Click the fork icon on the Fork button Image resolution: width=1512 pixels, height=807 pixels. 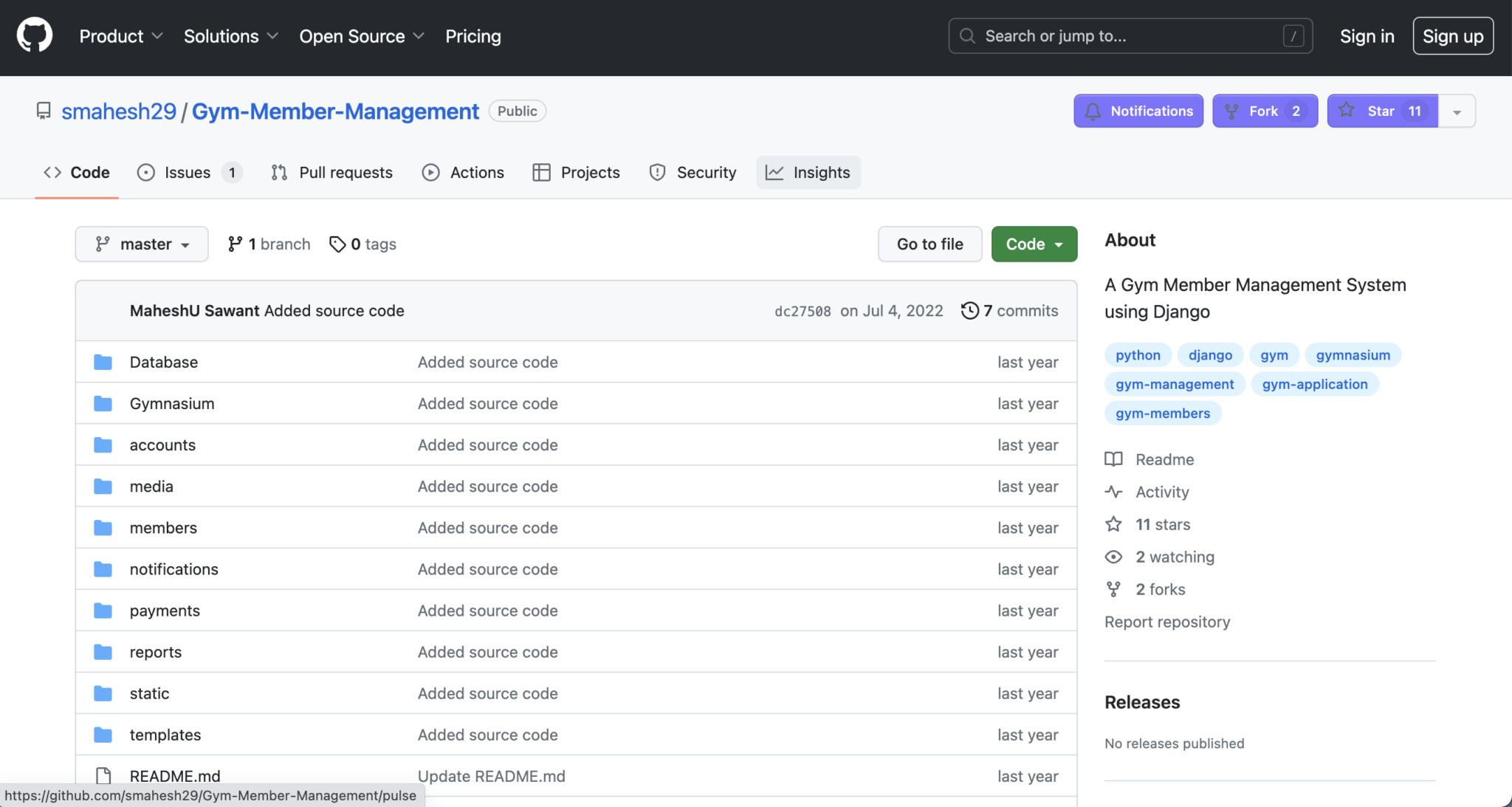coord(1232,111)
